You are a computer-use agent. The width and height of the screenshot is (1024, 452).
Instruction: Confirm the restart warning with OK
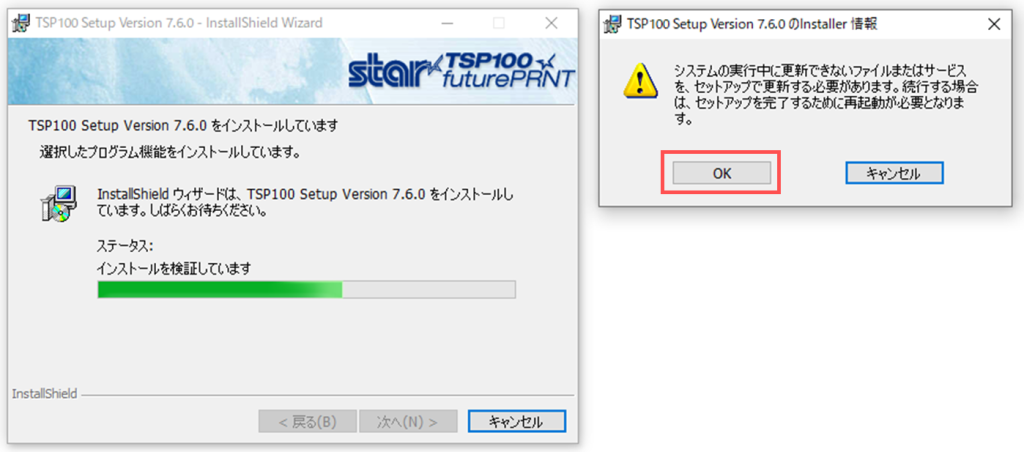tap(722, 173)
